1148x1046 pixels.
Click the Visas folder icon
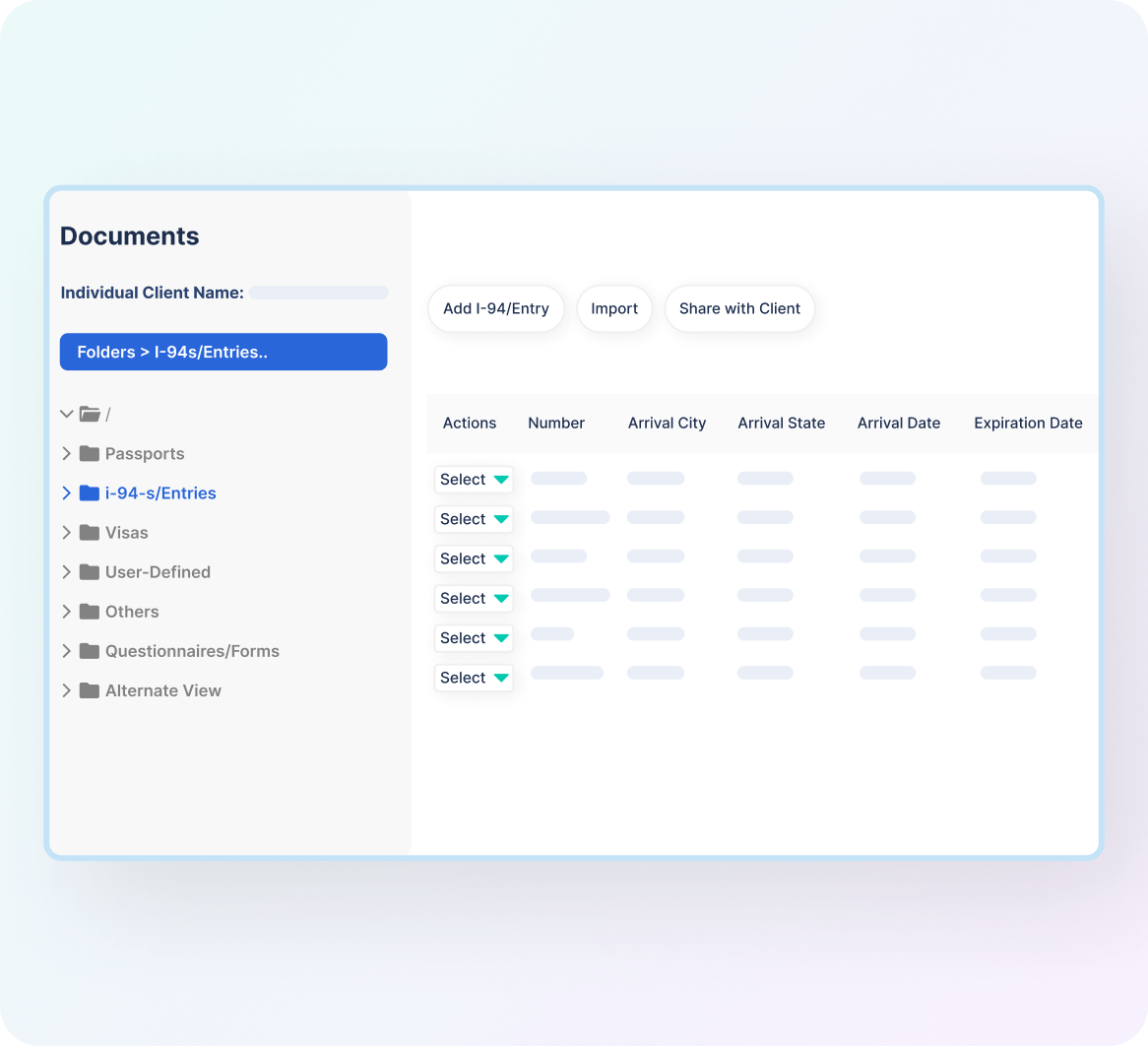90,533
